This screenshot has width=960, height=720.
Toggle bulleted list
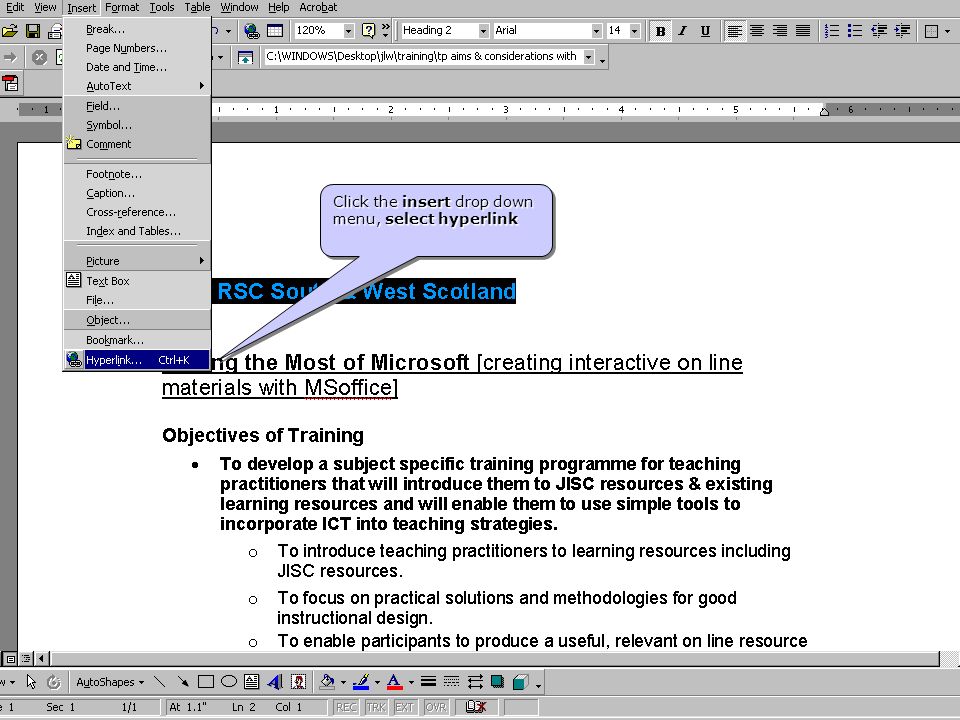[x=855, y=31]
